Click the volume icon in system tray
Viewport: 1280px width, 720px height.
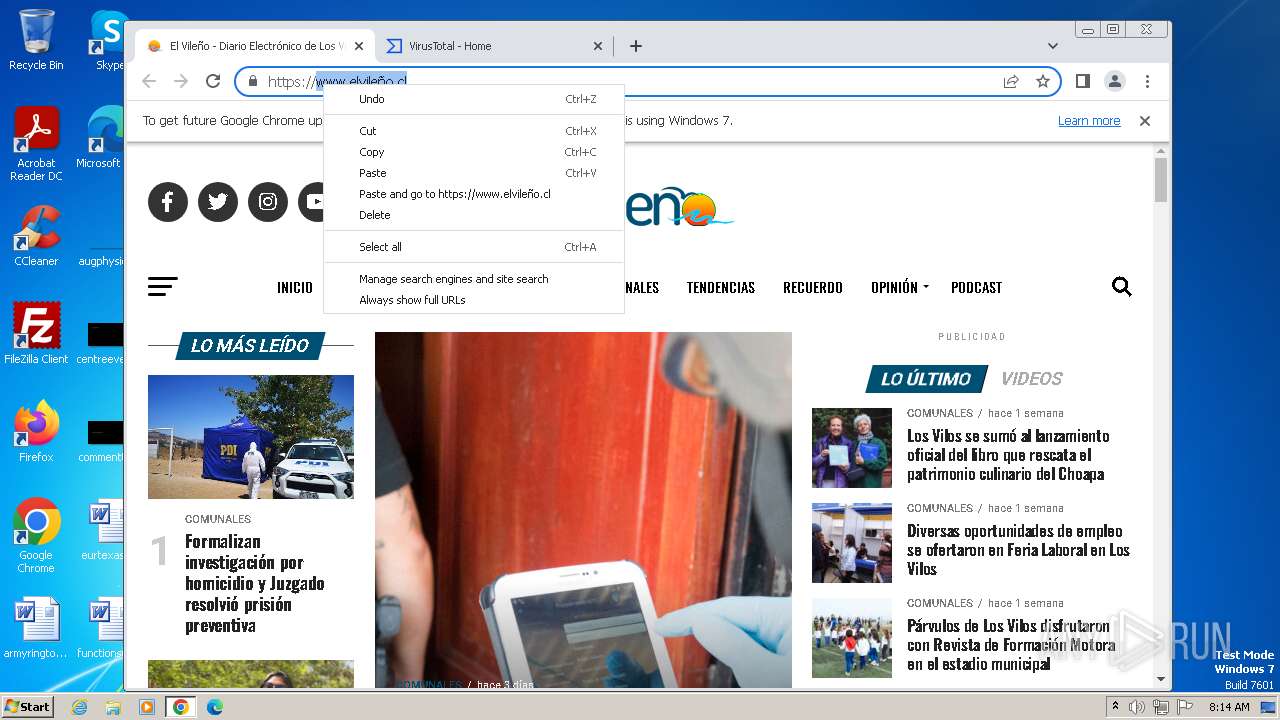pos(1137,707)
